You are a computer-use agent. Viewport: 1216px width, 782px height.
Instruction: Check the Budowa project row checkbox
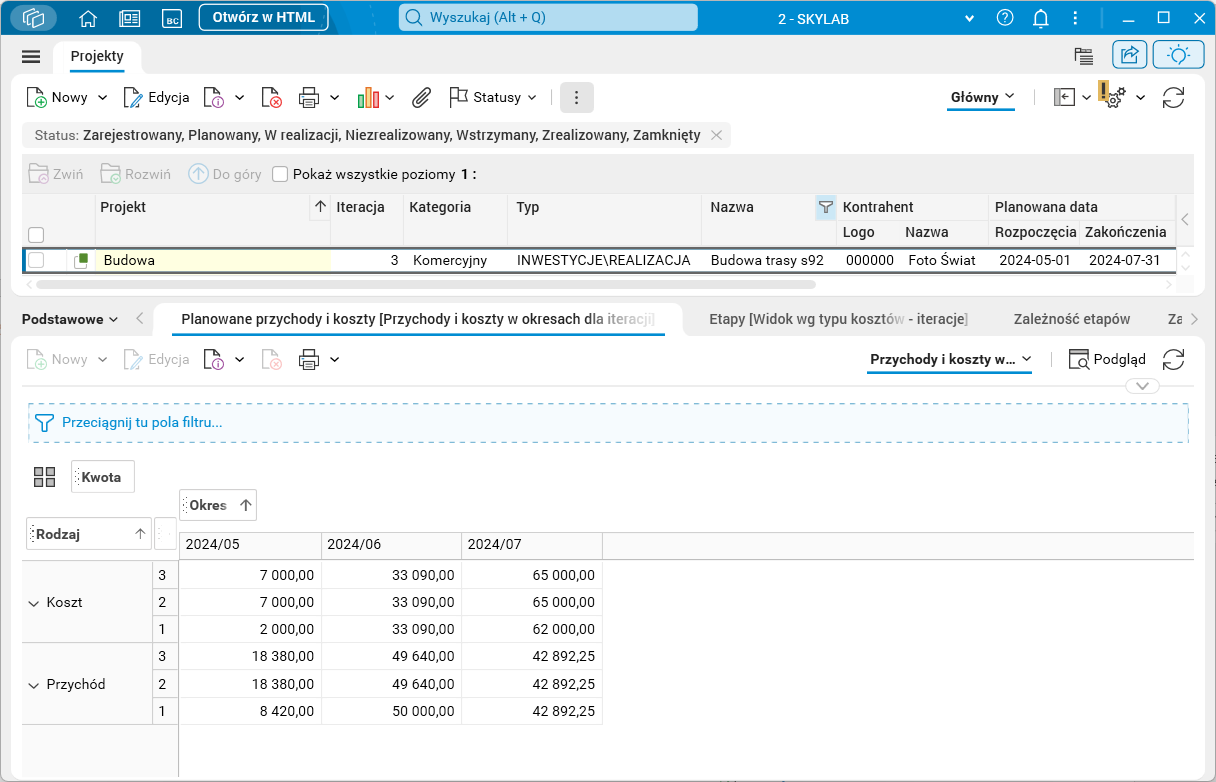tap(36, 260)
